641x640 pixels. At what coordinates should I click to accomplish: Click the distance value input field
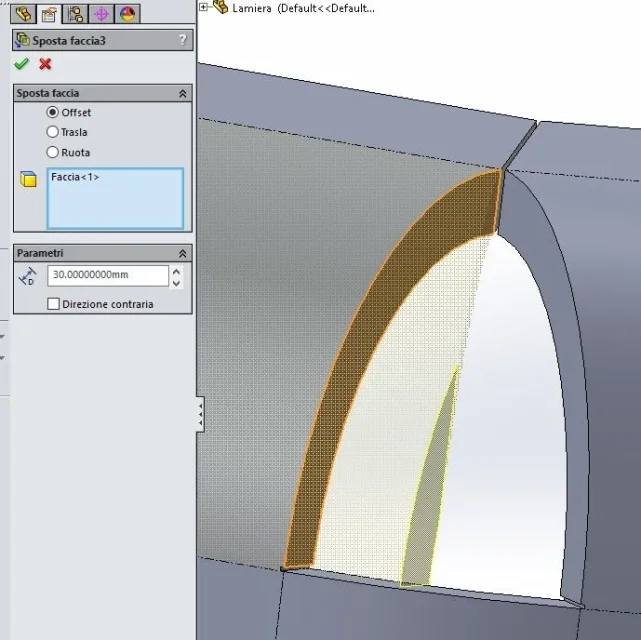tap(108, 275)
